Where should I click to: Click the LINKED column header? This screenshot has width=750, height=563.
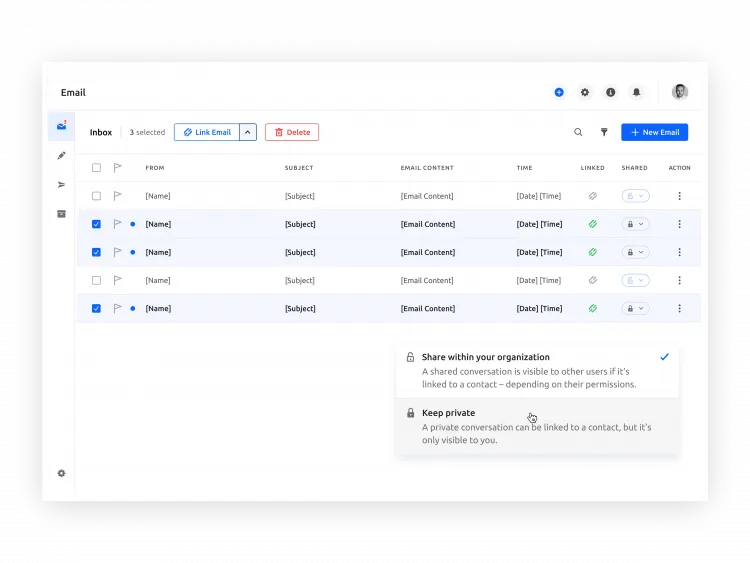click(593, 168)
